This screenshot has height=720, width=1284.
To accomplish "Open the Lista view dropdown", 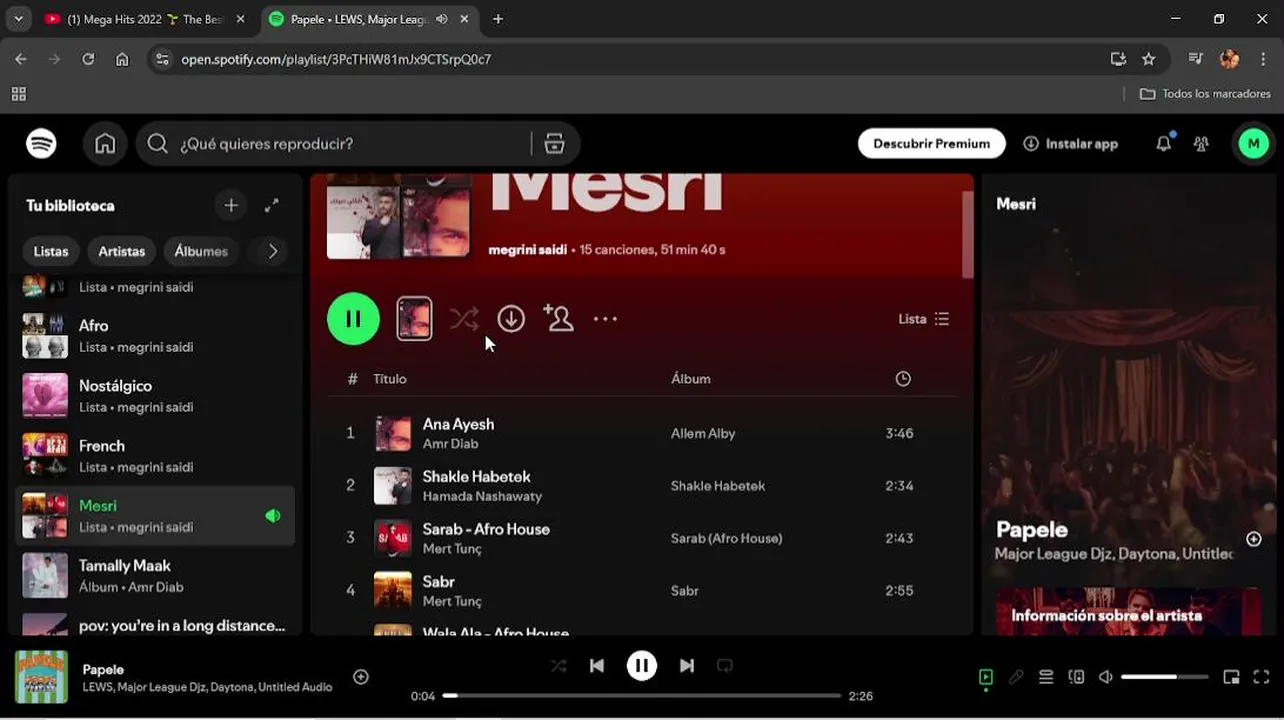I will (923, 319).
